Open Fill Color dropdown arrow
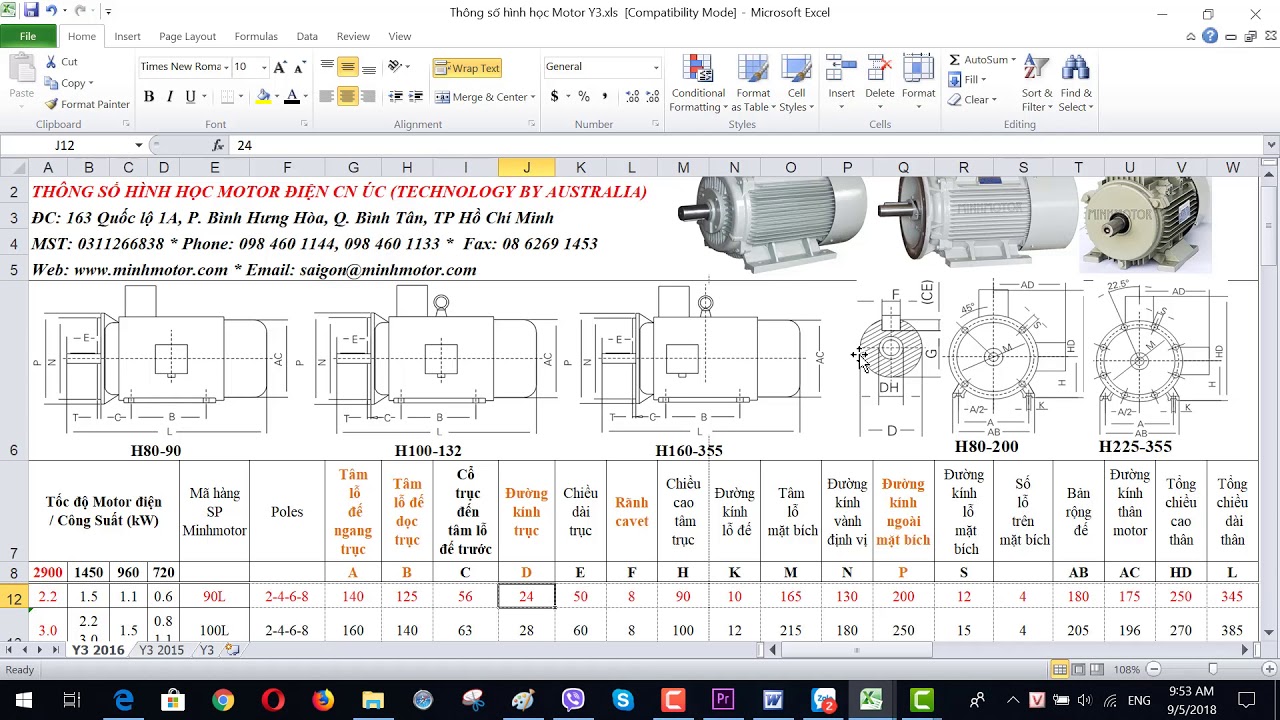Viewport: 1280px width, 720px height. coord(276,97)
